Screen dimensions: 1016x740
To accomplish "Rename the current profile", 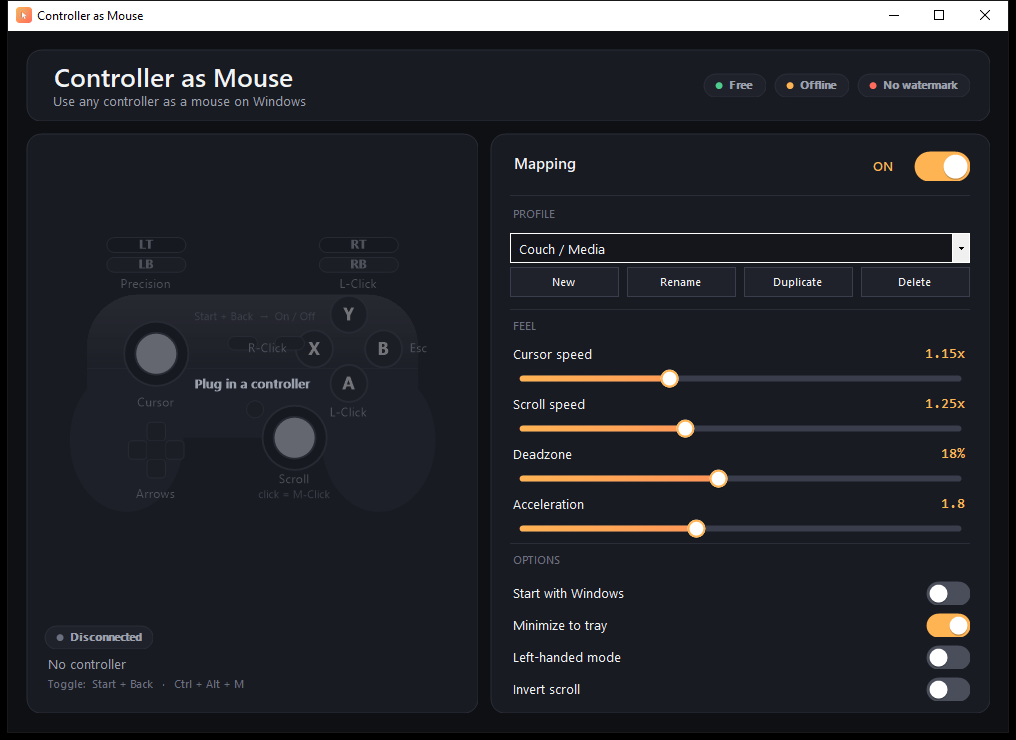I will click(681, 282).
